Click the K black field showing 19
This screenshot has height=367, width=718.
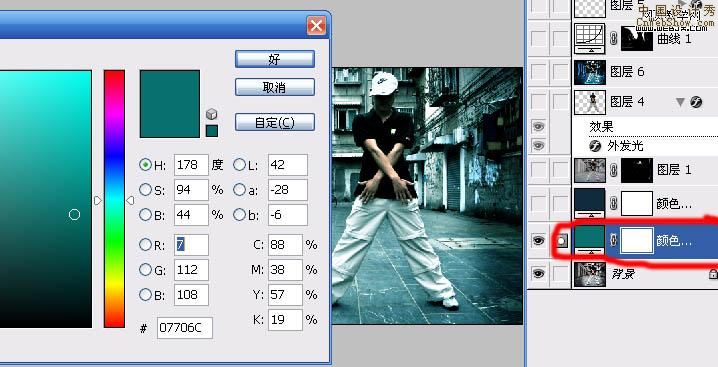[x=285, y=319]
